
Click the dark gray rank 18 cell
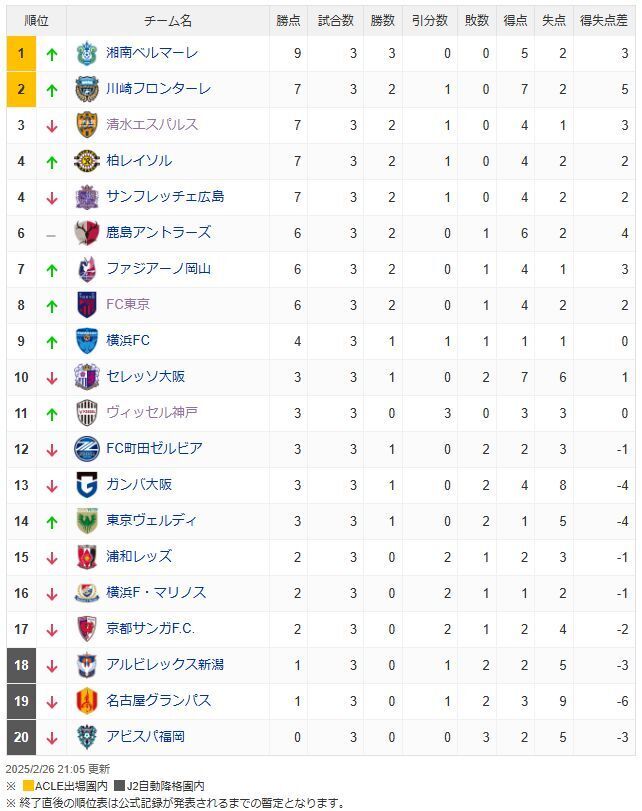pos(21,665)
